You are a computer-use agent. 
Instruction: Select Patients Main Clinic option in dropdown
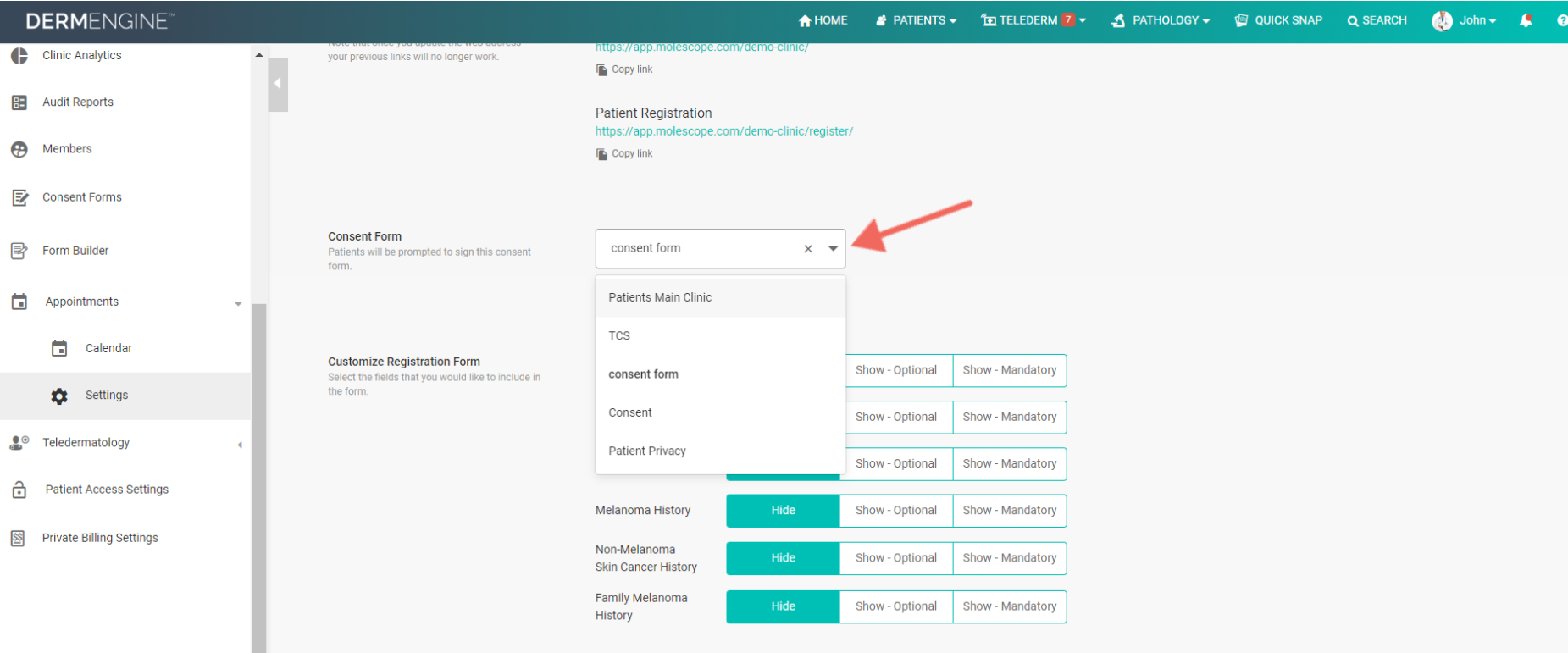(660, 297)
